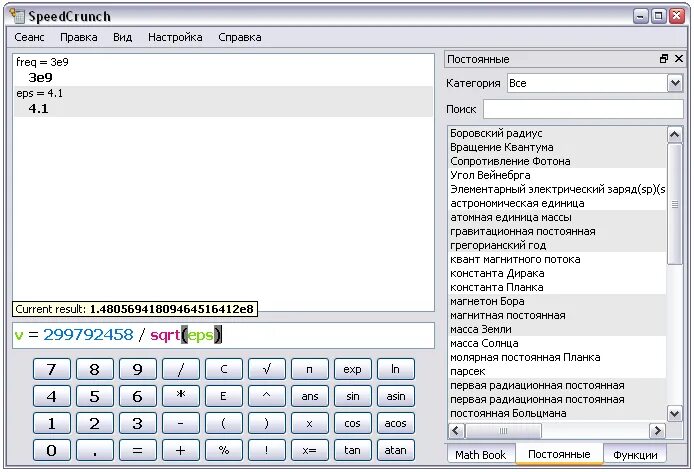Click the decimal point key
This screenshot has height=472, width=694.
point(94,450)
